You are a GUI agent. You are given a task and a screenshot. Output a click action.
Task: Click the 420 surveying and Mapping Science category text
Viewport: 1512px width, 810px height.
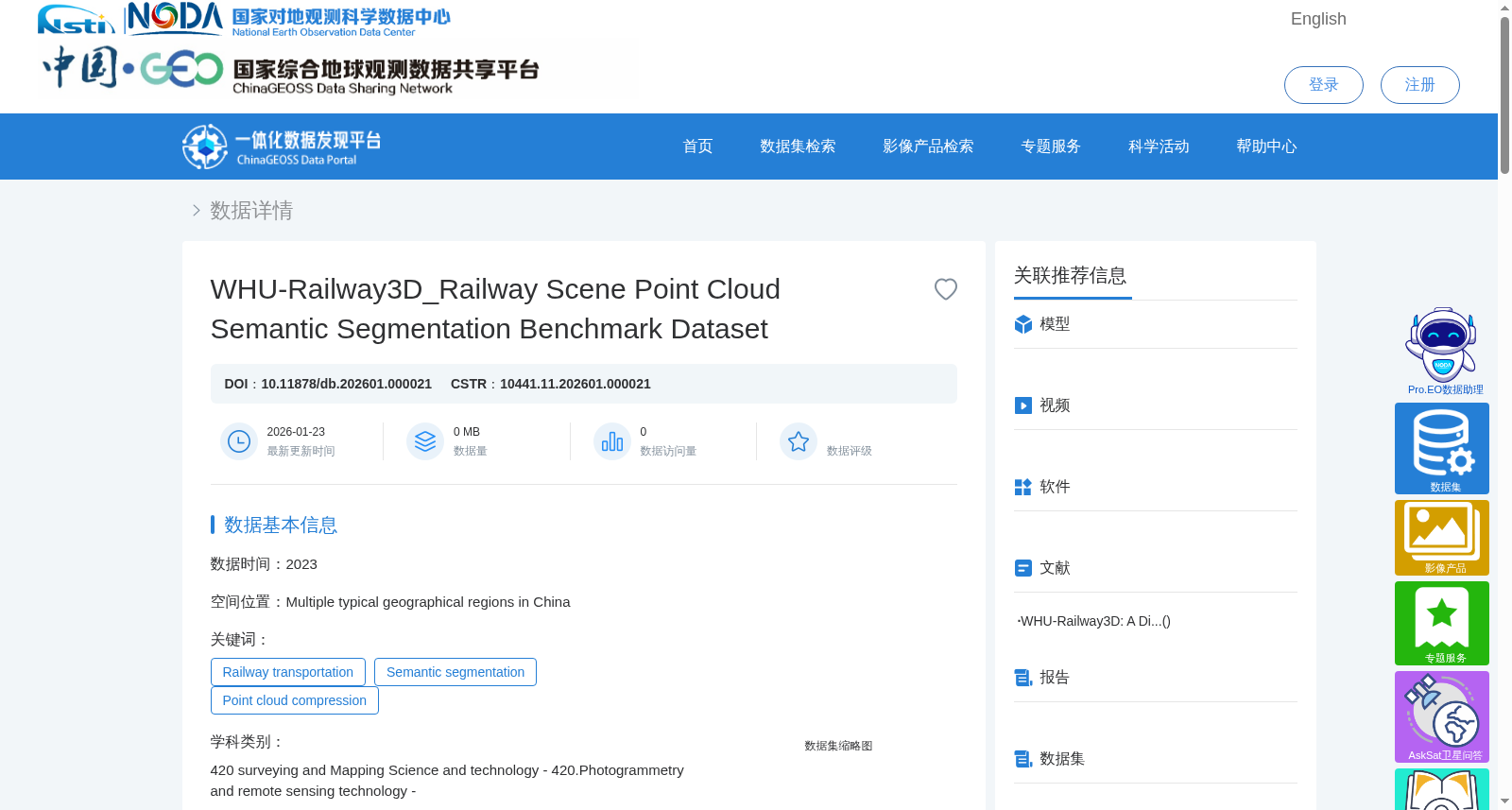point(447,781)
